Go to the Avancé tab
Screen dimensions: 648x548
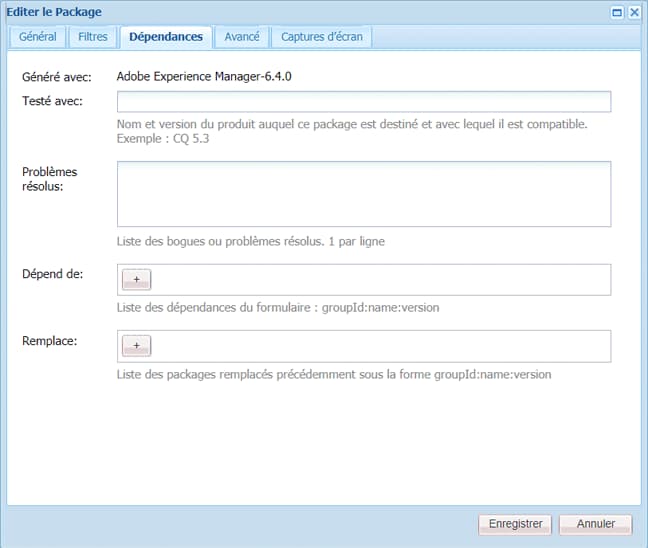(x=242, y=37)
